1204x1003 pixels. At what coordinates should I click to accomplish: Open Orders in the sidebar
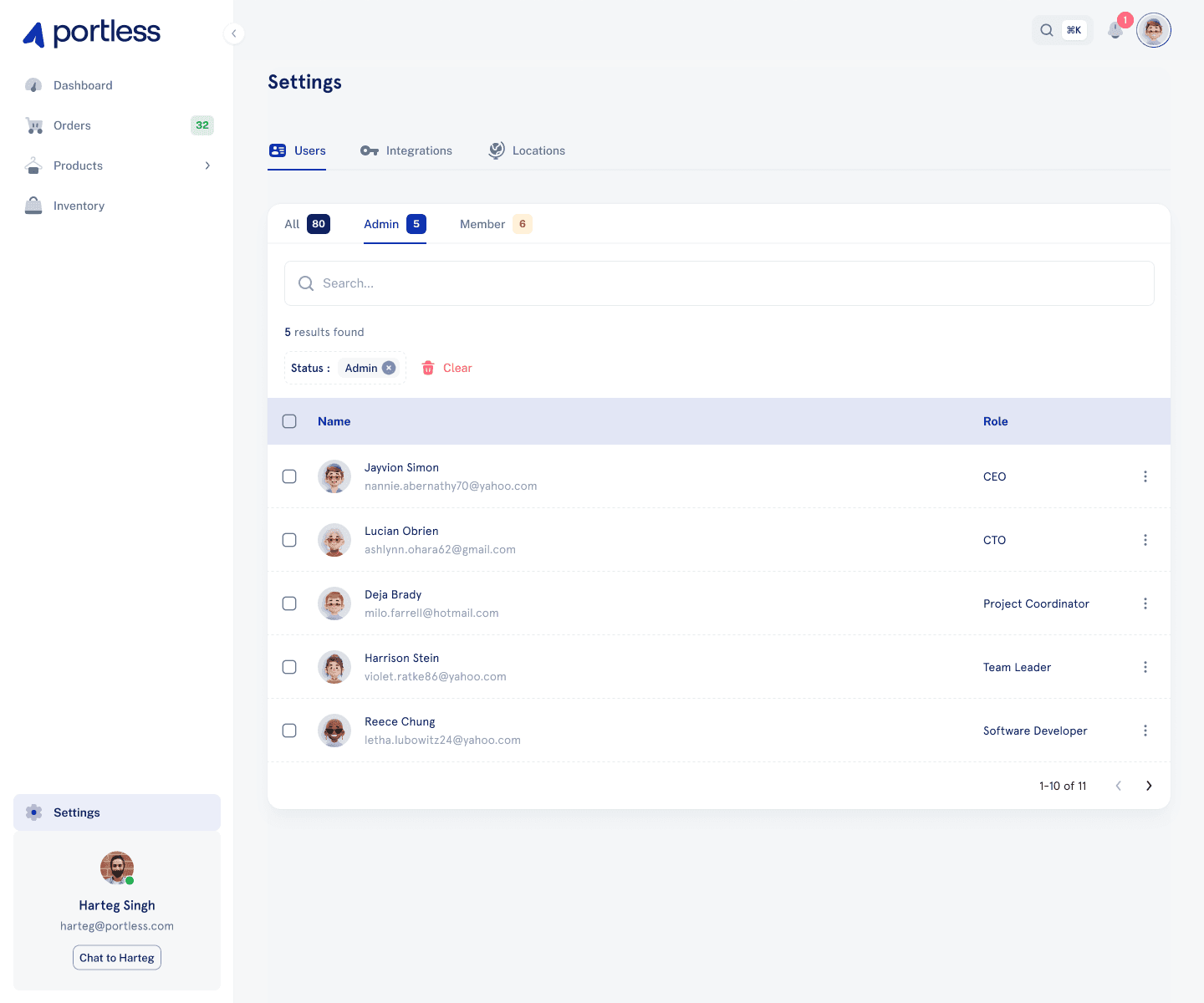(117, 125)
